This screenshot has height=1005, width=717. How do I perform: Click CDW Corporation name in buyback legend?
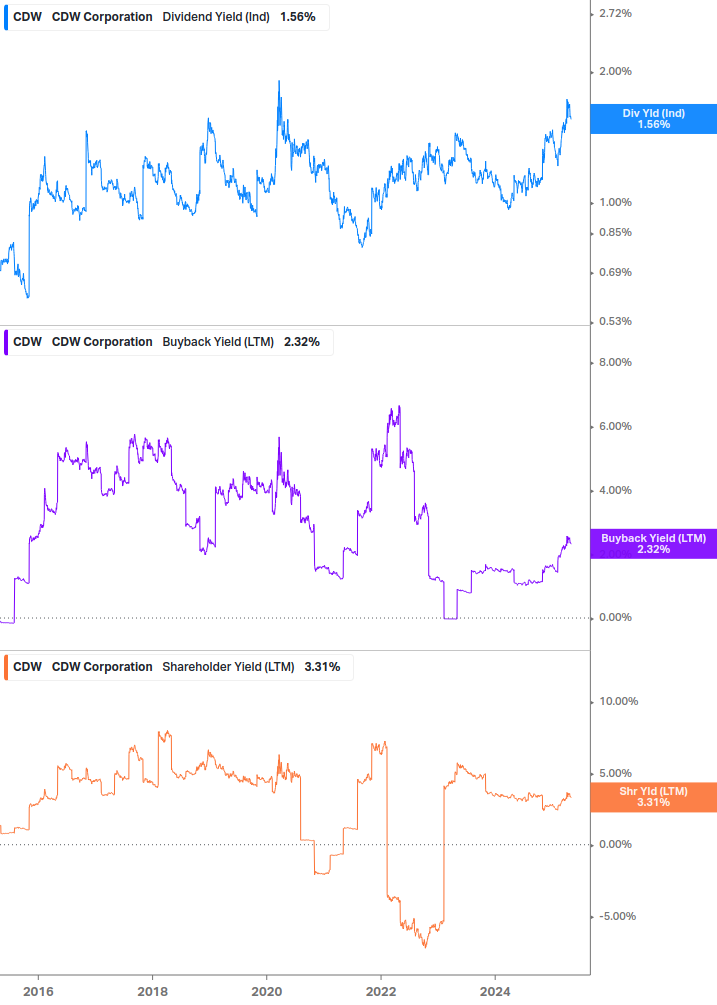pyautogui.click(x=102, y=342)
